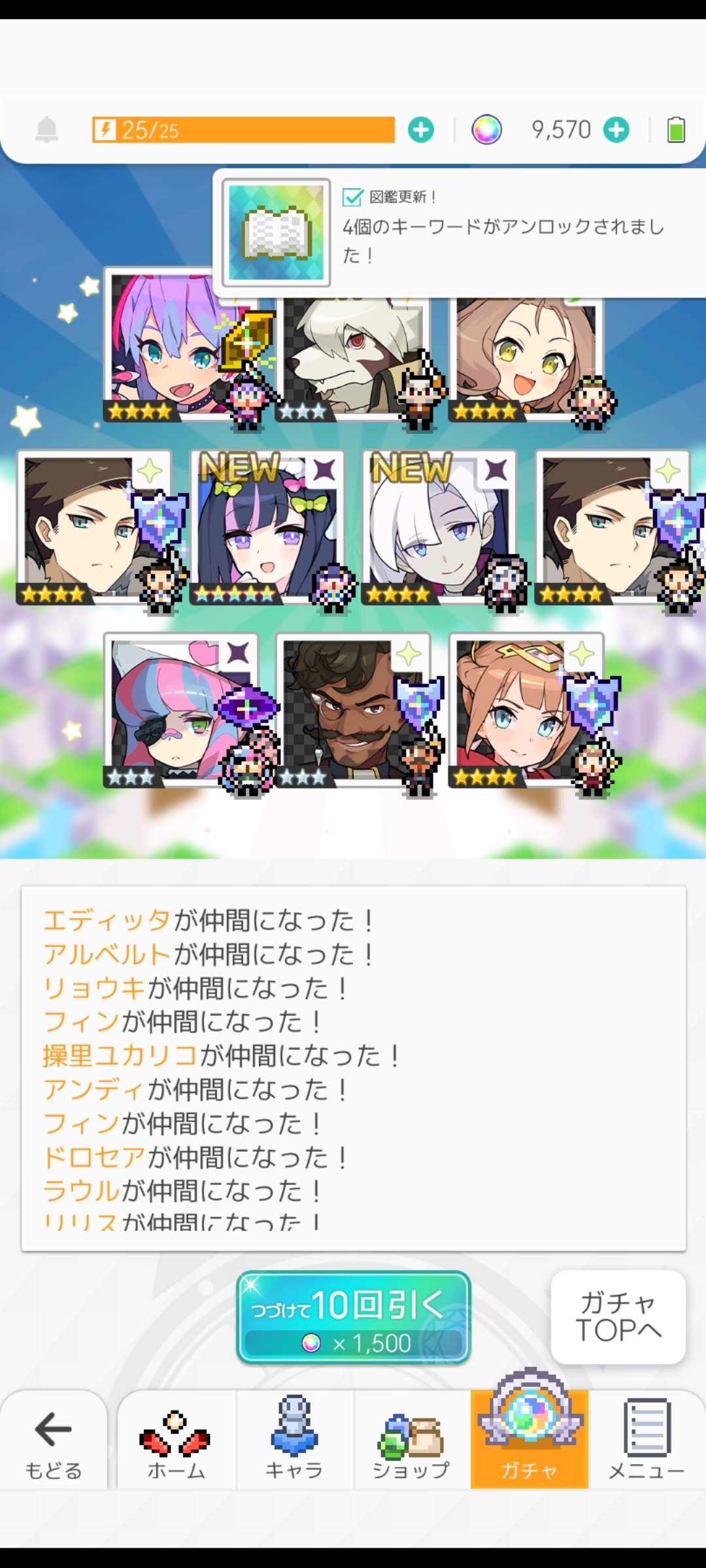706x1568 pixels.
Task: Add gems with the plus icon
Action: pos(616,129)
